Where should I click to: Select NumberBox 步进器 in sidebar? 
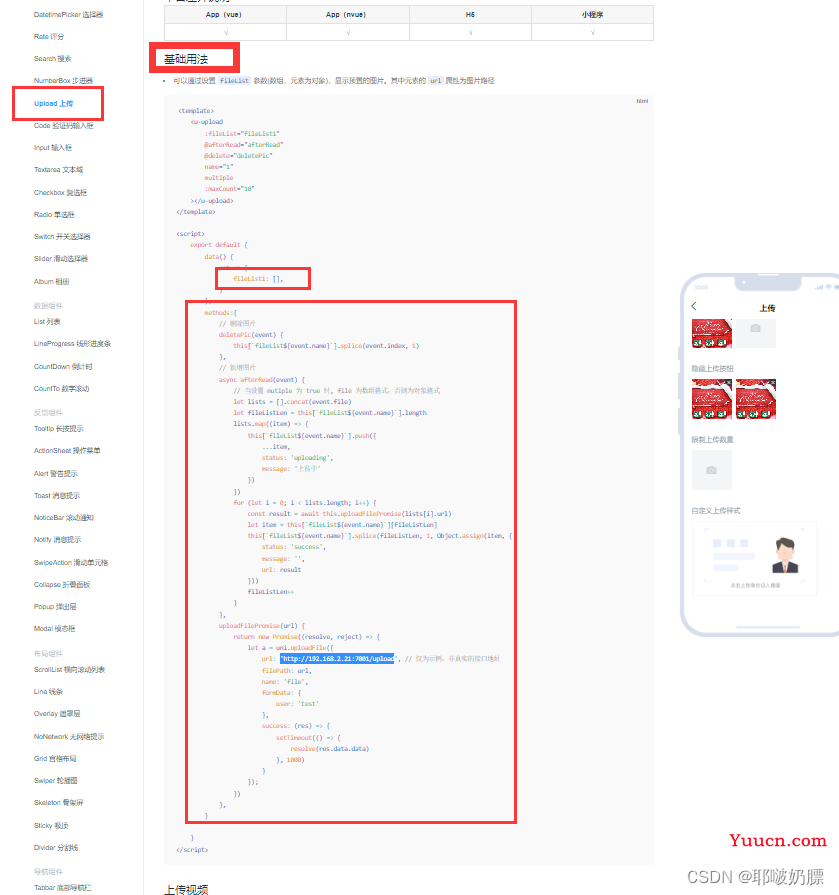63,81
